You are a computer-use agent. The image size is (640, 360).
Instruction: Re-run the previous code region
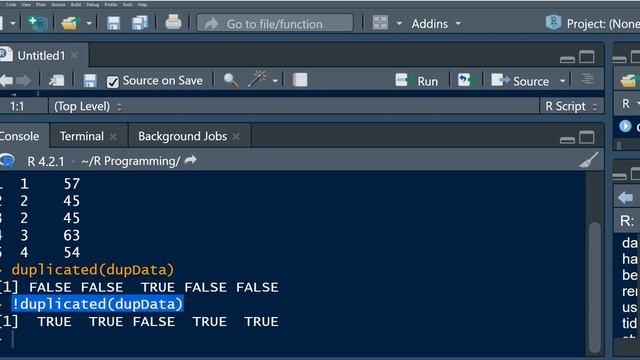pos(466,80)
